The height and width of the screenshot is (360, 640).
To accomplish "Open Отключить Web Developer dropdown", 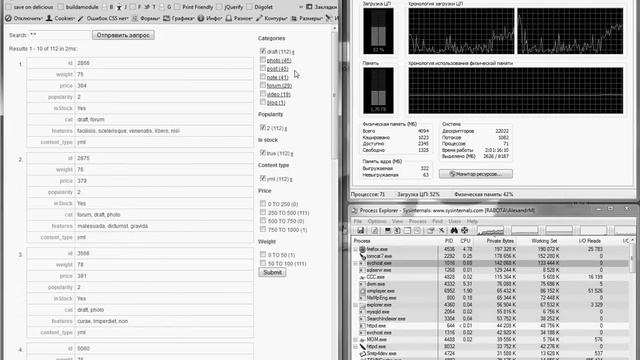I will point(24,18).
